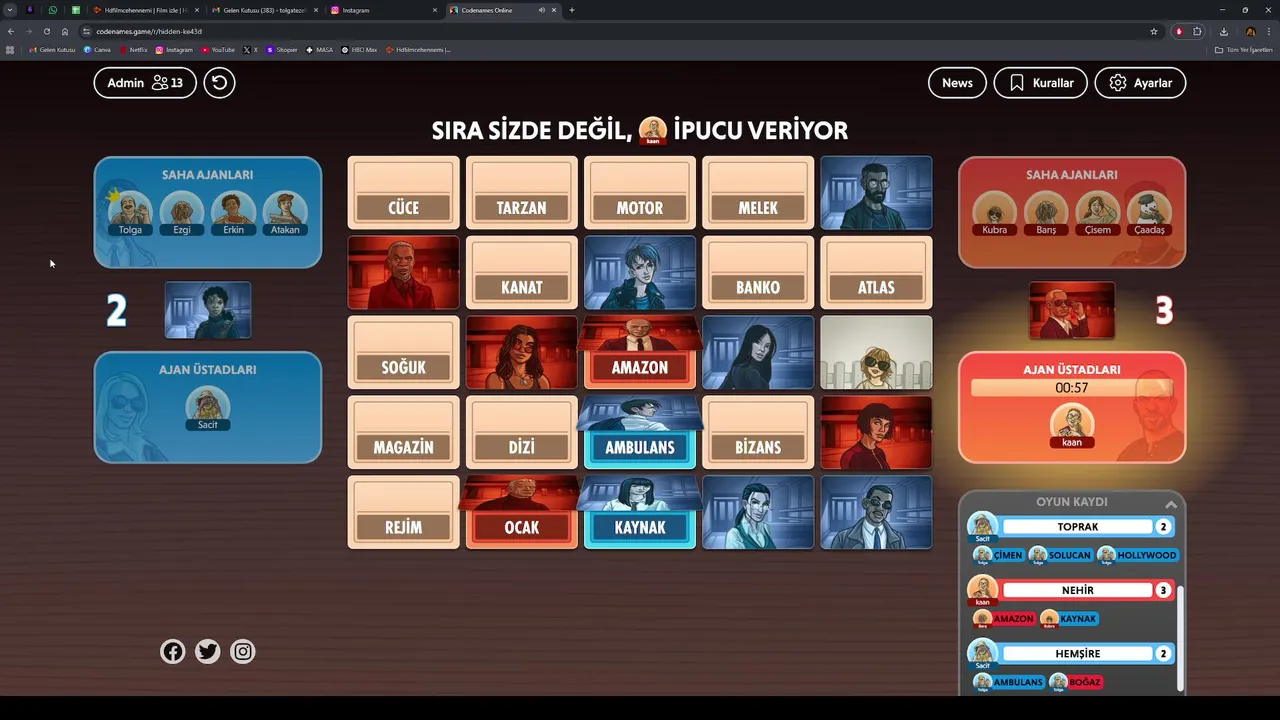The width and height of the screenshot is (1280, 720).
Task: Click Erkin's avatar in blue field agents
Action: pos(233,210)
